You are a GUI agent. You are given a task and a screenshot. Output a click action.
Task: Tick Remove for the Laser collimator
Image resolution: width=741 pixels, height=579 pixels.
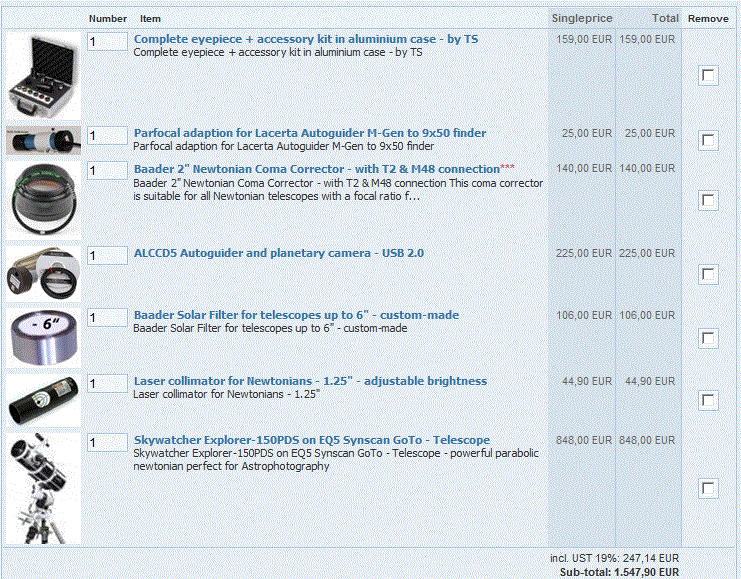pyautogui.click(x=708, y=401)
